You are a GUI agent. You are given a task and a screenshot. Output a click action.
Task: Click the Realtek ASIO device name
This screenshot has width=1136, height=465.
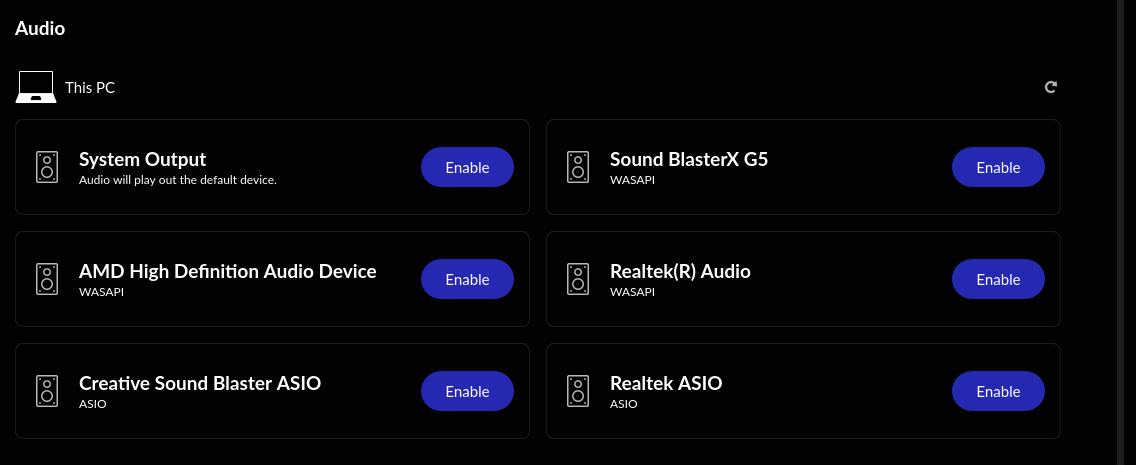(667, 383)
